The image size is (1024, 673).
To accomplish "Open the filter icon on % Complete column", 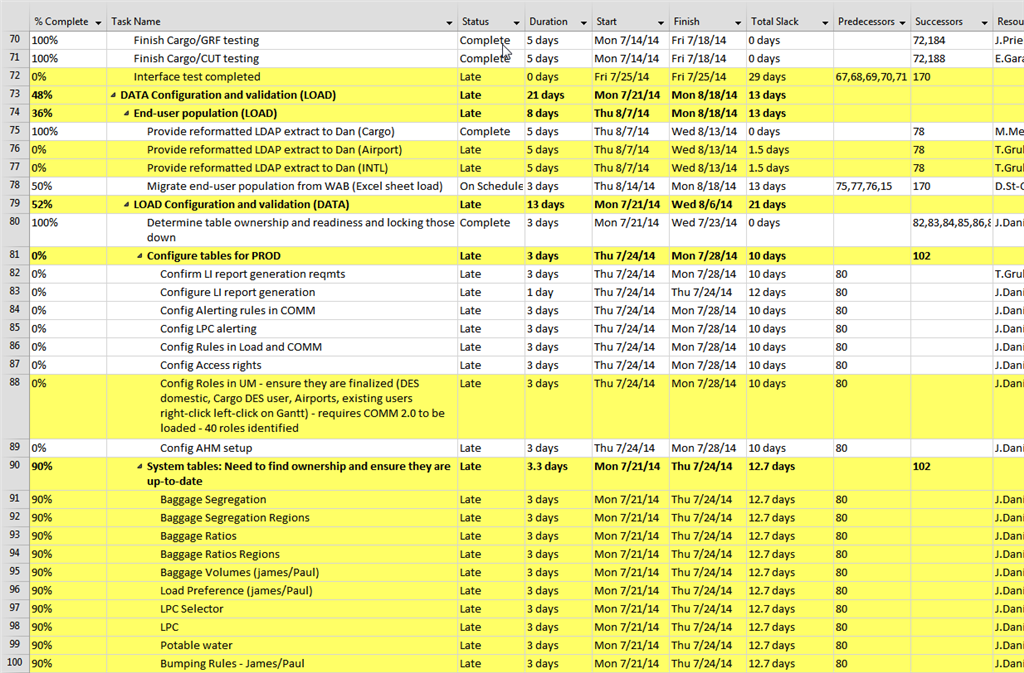I will tap(96, 20).
